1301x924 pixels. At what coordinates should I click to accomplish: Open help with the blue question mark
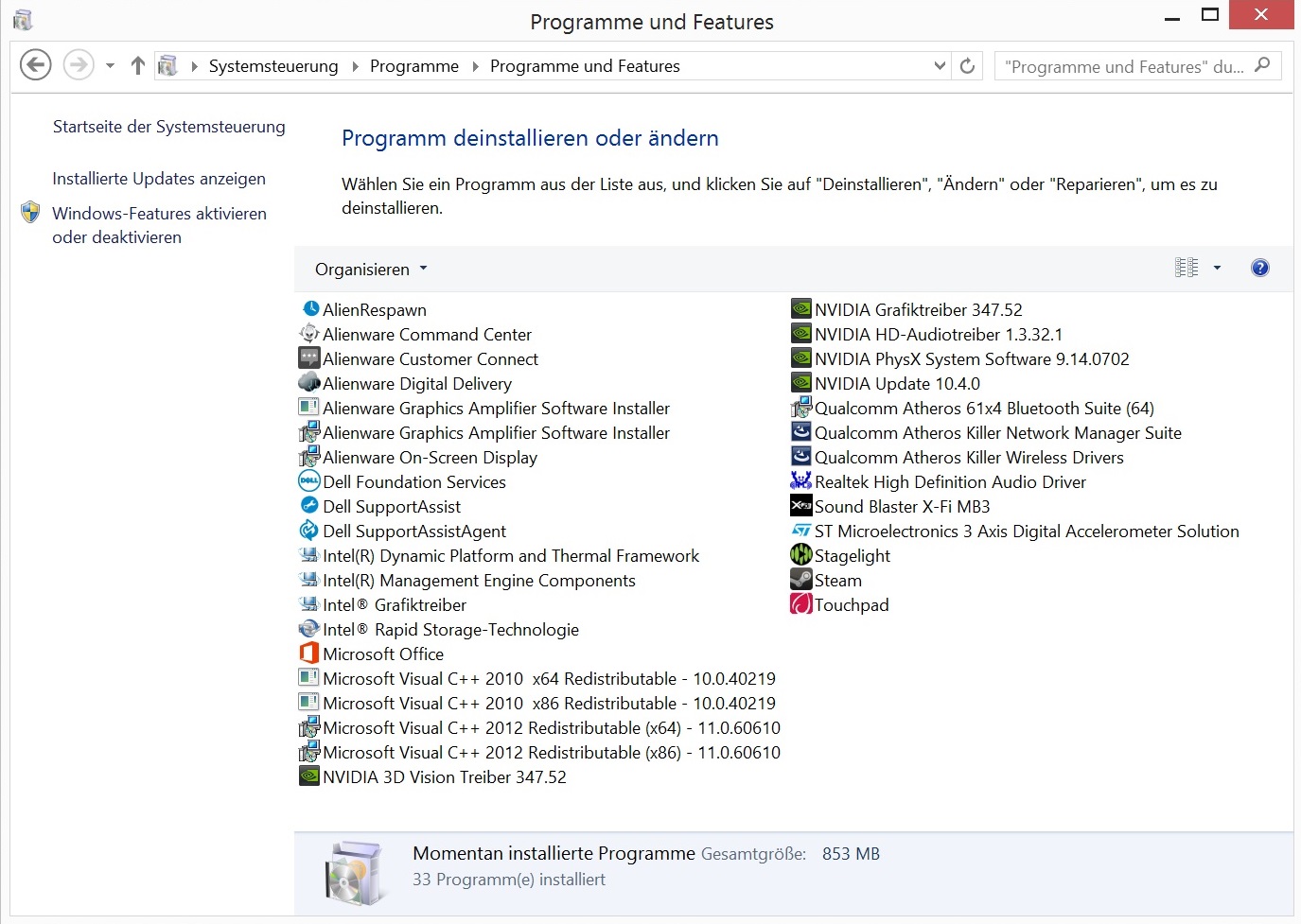point(1260,268)
